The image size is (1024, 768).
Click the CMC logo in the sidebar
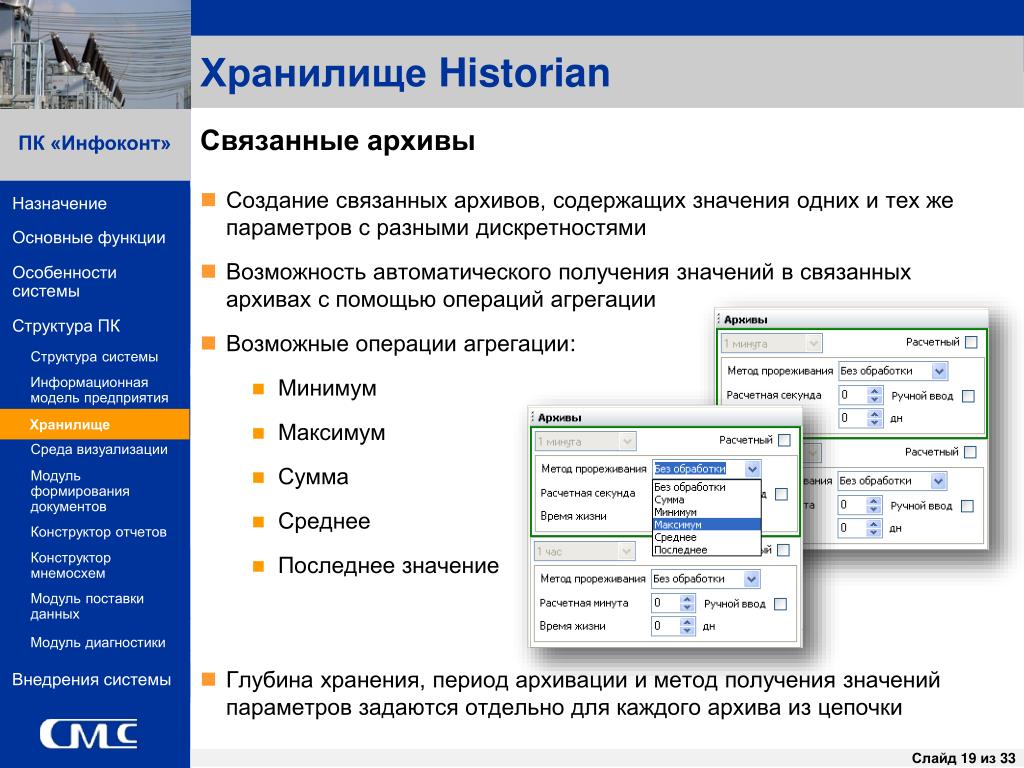(88, 734)
